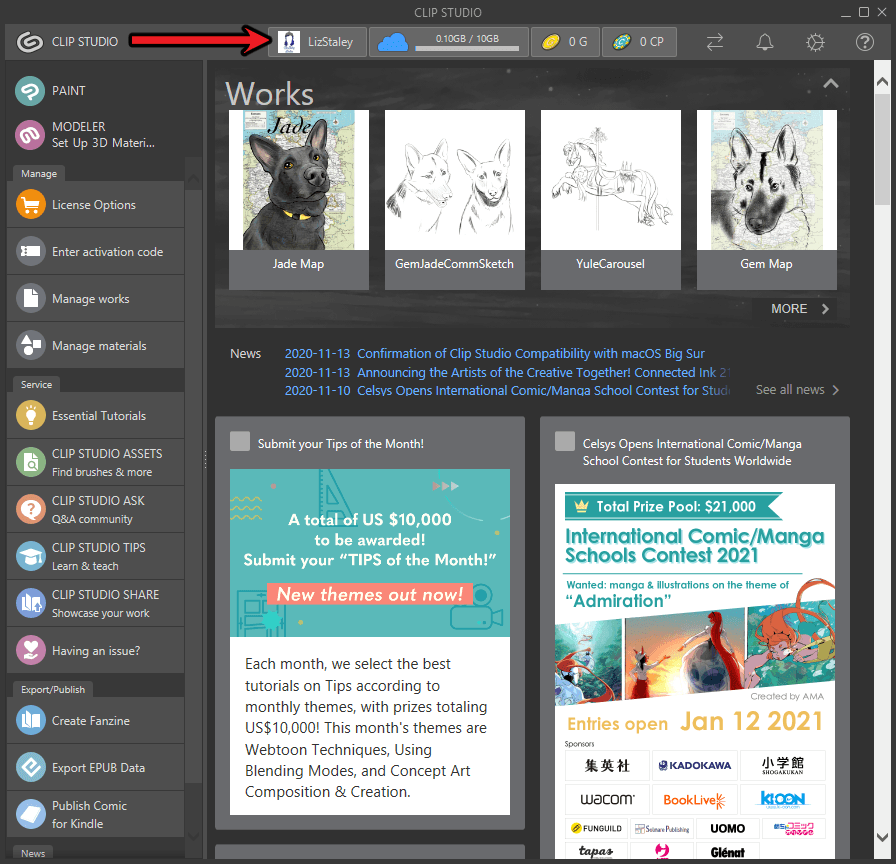The height and width of the screenshot is (864, 896).
Task: Open the notifications bell
Action: pos(765,42)
